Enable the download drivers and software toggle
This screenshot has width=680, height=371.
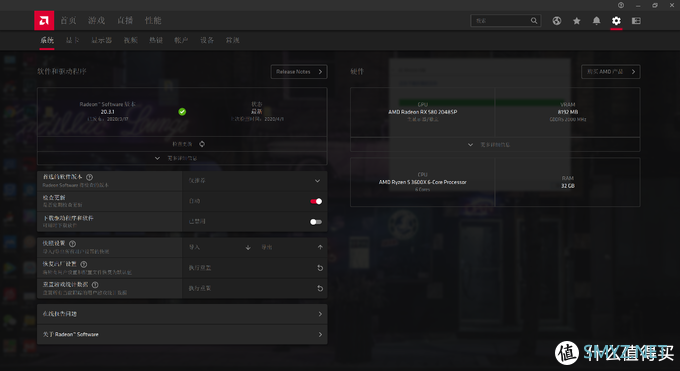(316, 222)
